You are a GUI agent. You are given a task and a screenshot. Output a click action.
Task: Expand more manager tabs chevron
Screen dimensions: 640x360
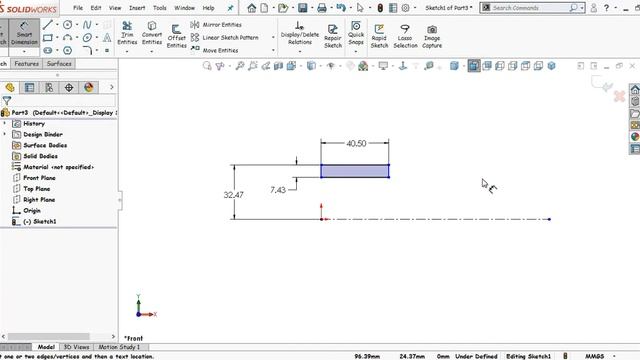[111, 87]
